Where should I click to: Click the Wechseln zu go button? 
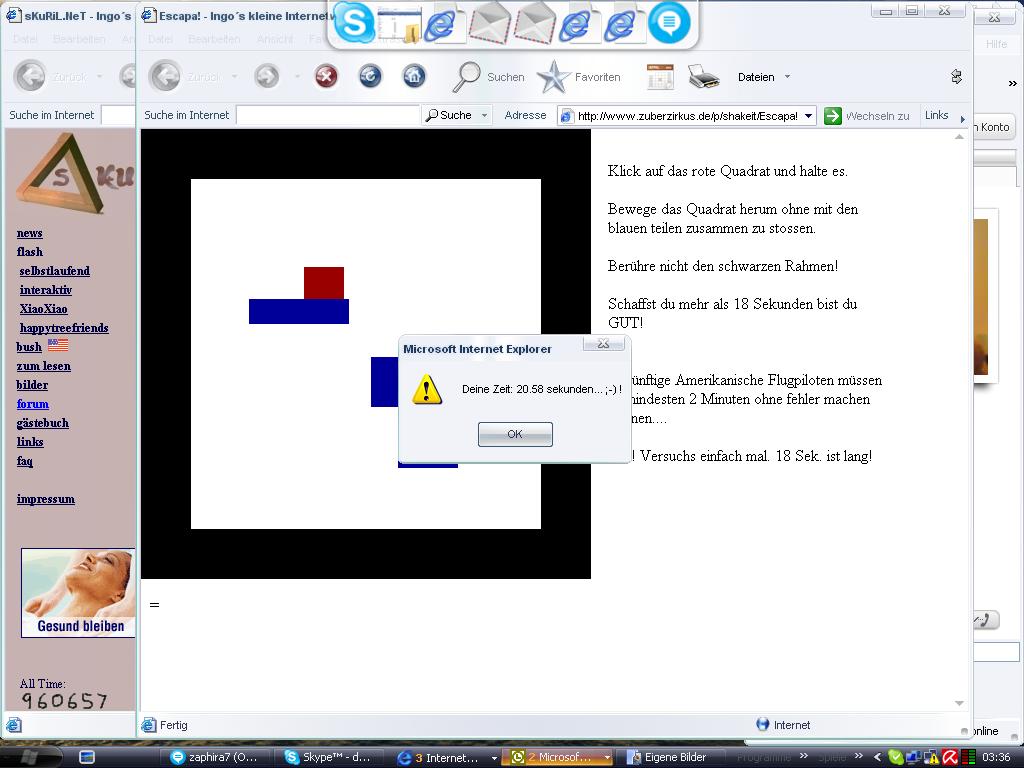867,116
